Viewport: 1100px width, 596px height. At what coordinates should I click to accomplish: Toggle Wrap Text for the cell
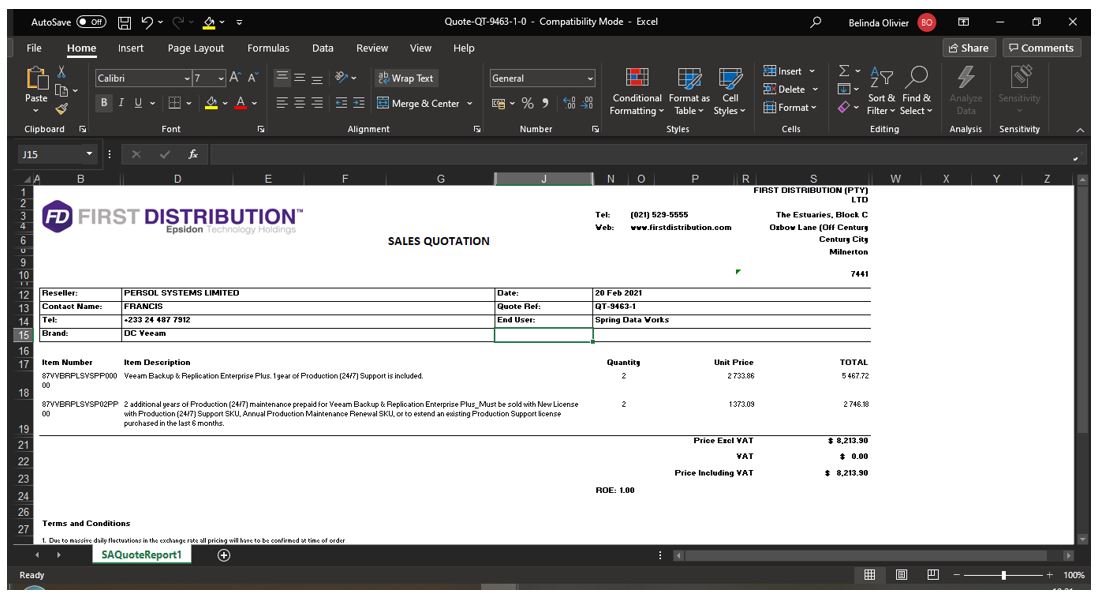pos(405,78)
